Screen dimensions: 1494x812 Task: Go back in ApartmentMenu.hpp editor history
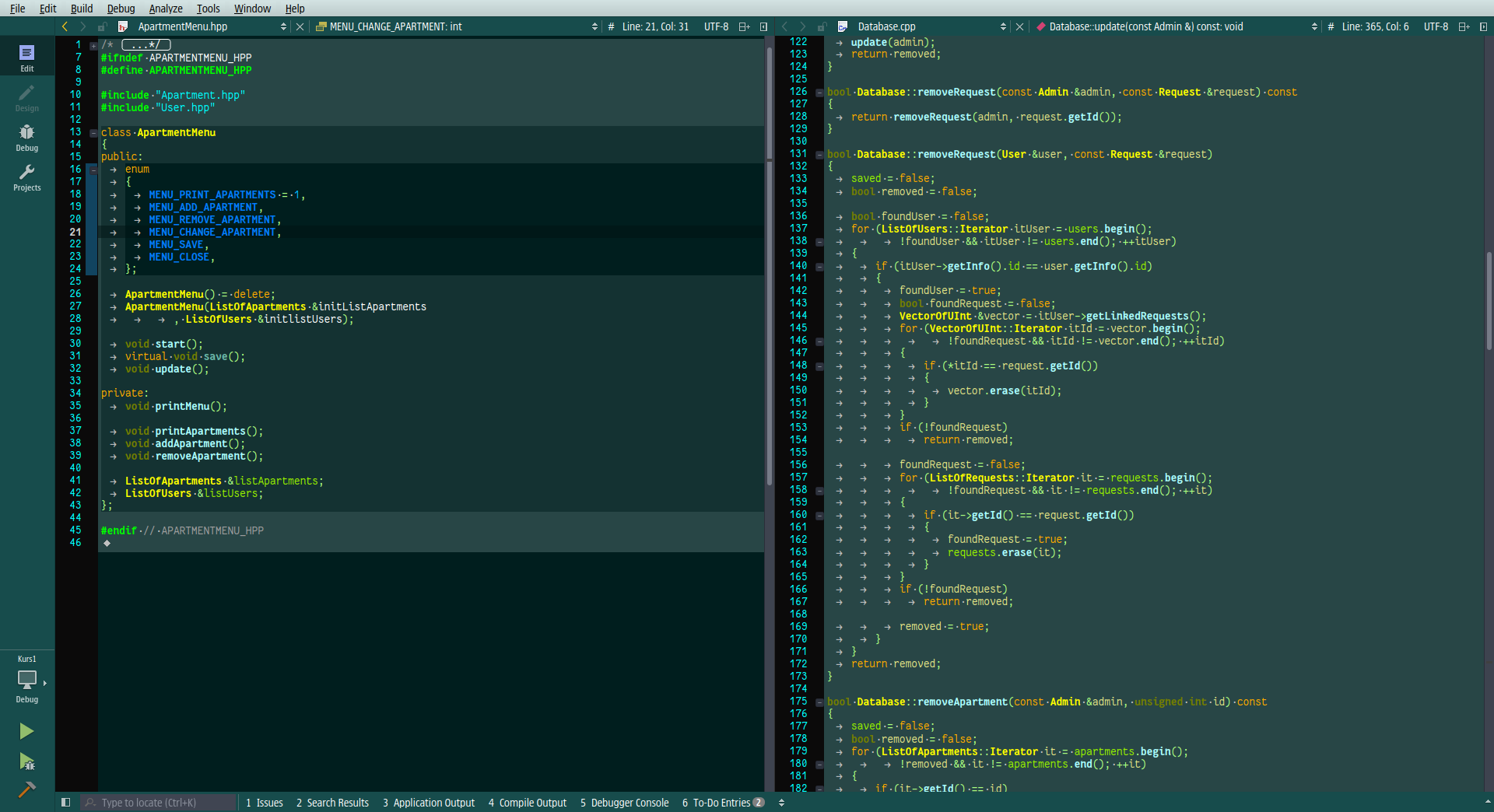(65, 26)
